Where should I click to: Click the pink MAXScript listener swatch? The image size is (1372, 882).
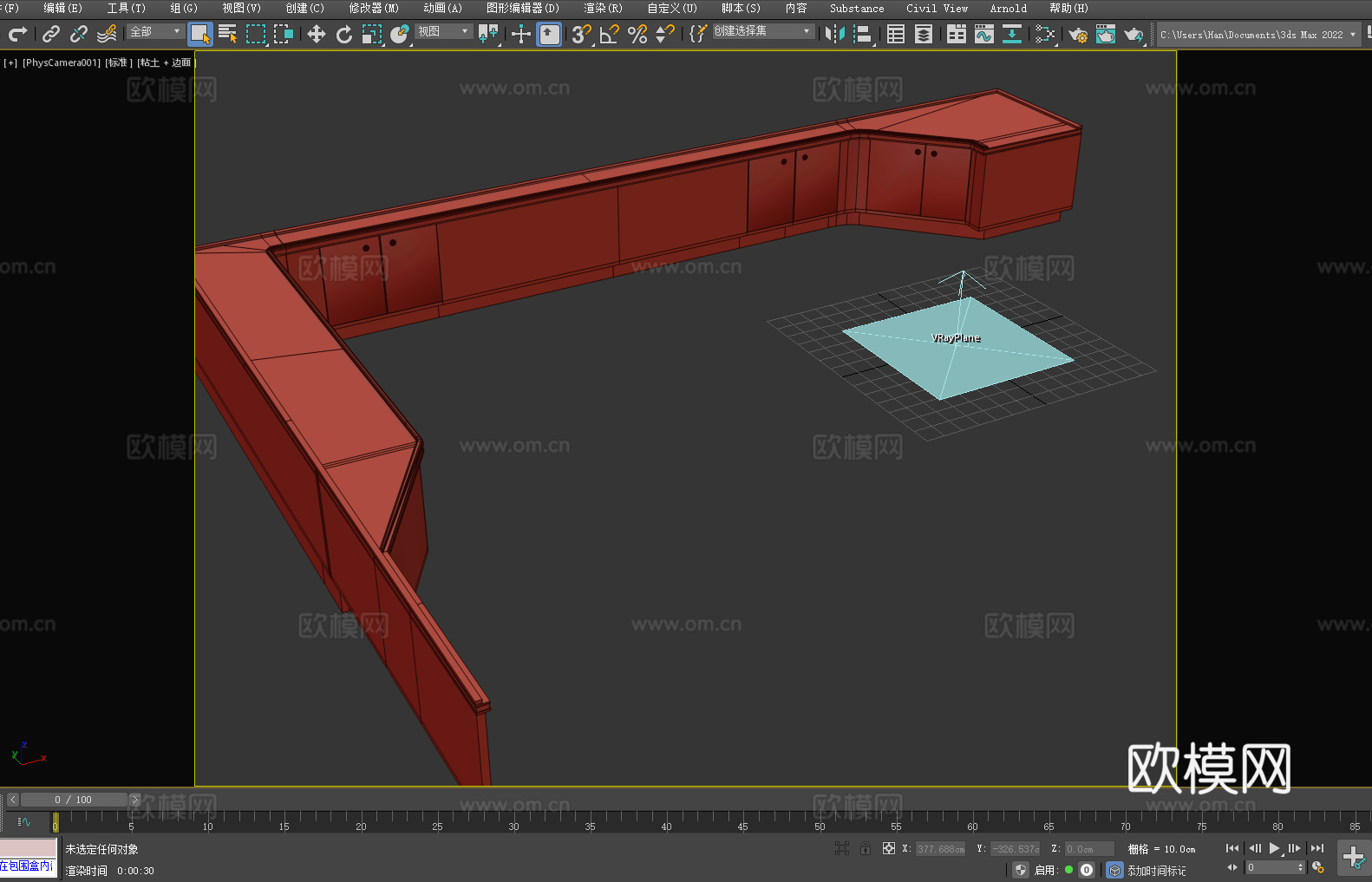[29, 847]
